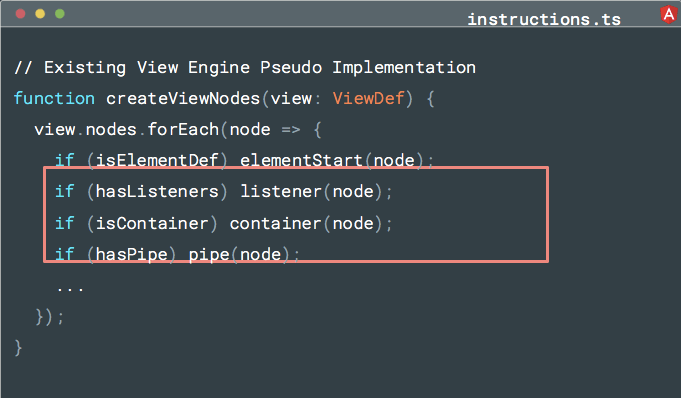Click the red close window dot
Viewport: 681px width, 398px height.
(20, 14)
